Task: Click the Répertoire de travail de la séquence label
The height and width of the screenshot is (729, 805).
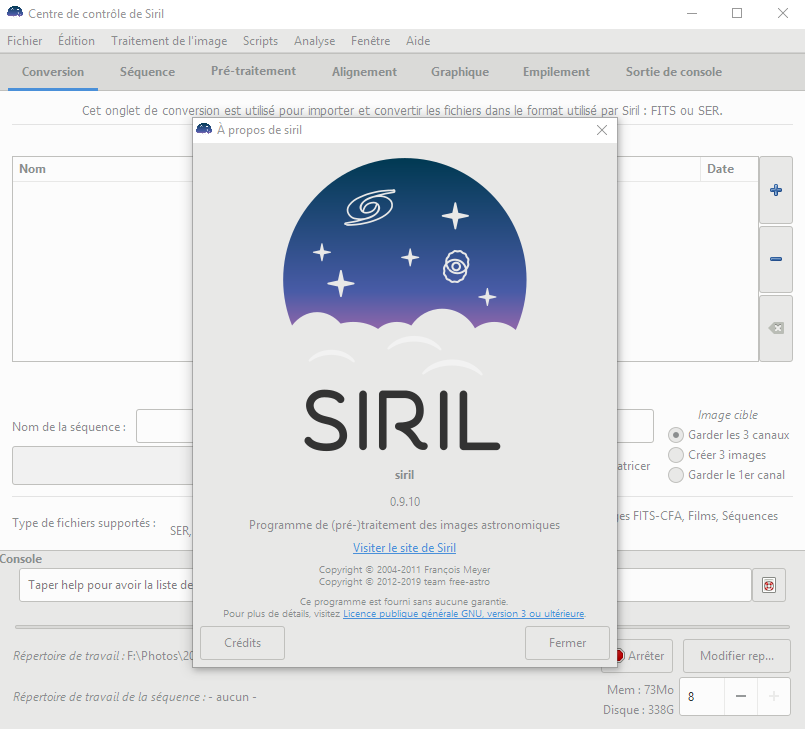Action: pos(109,697)
